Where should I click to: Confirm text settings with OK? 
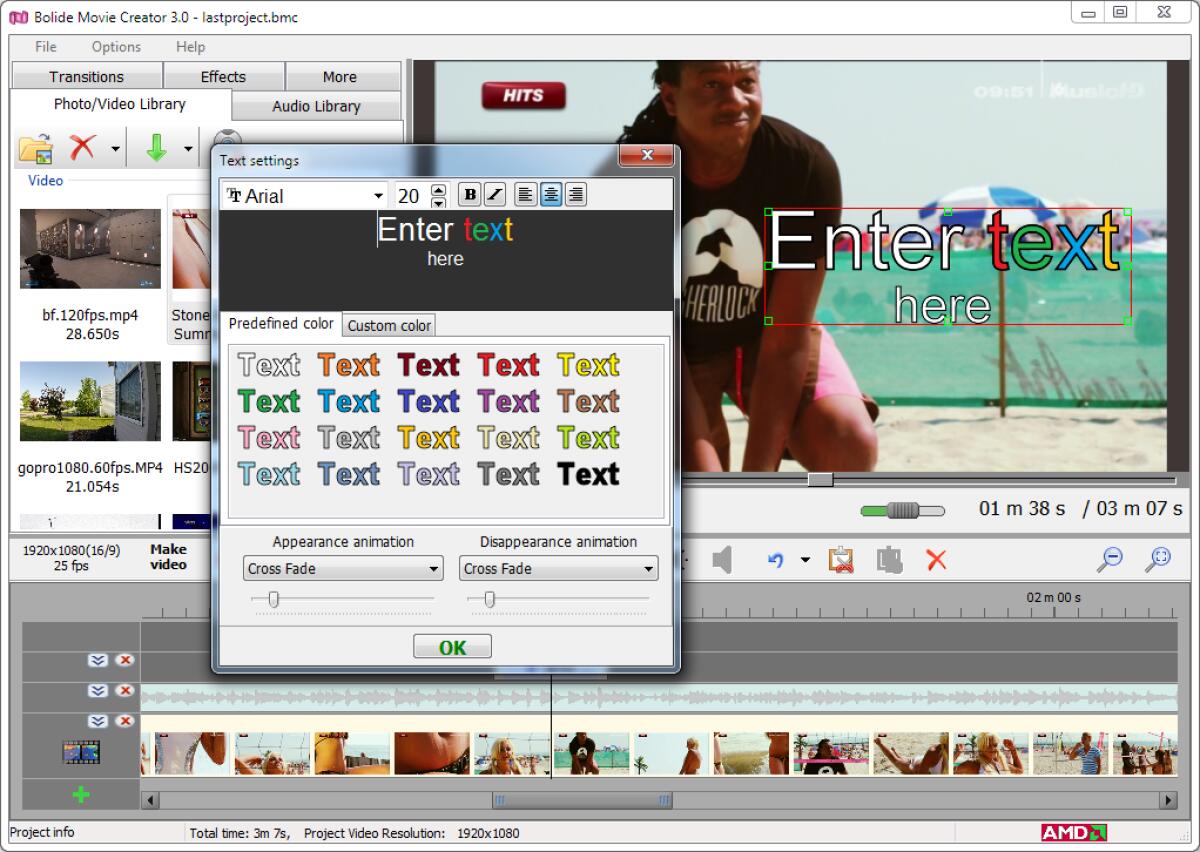point(452,645)
